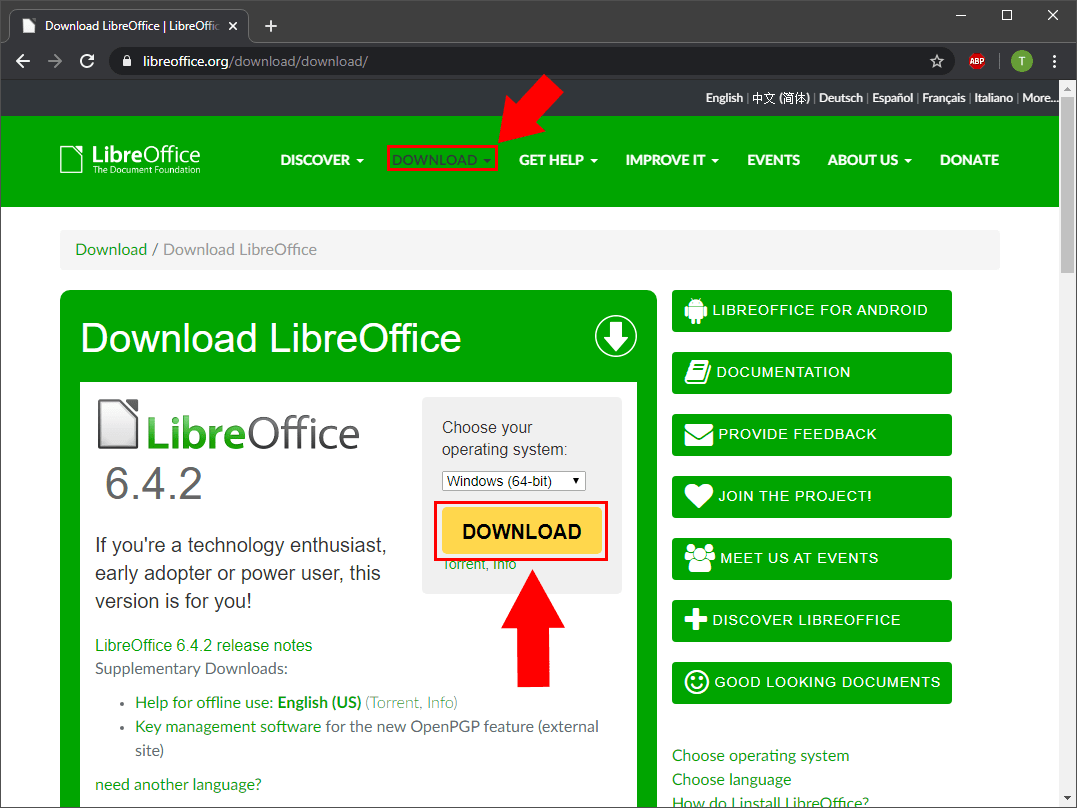Click the browser forward arrow
This screenshot has height=808, width=1077.
click(x=55, y=61)
